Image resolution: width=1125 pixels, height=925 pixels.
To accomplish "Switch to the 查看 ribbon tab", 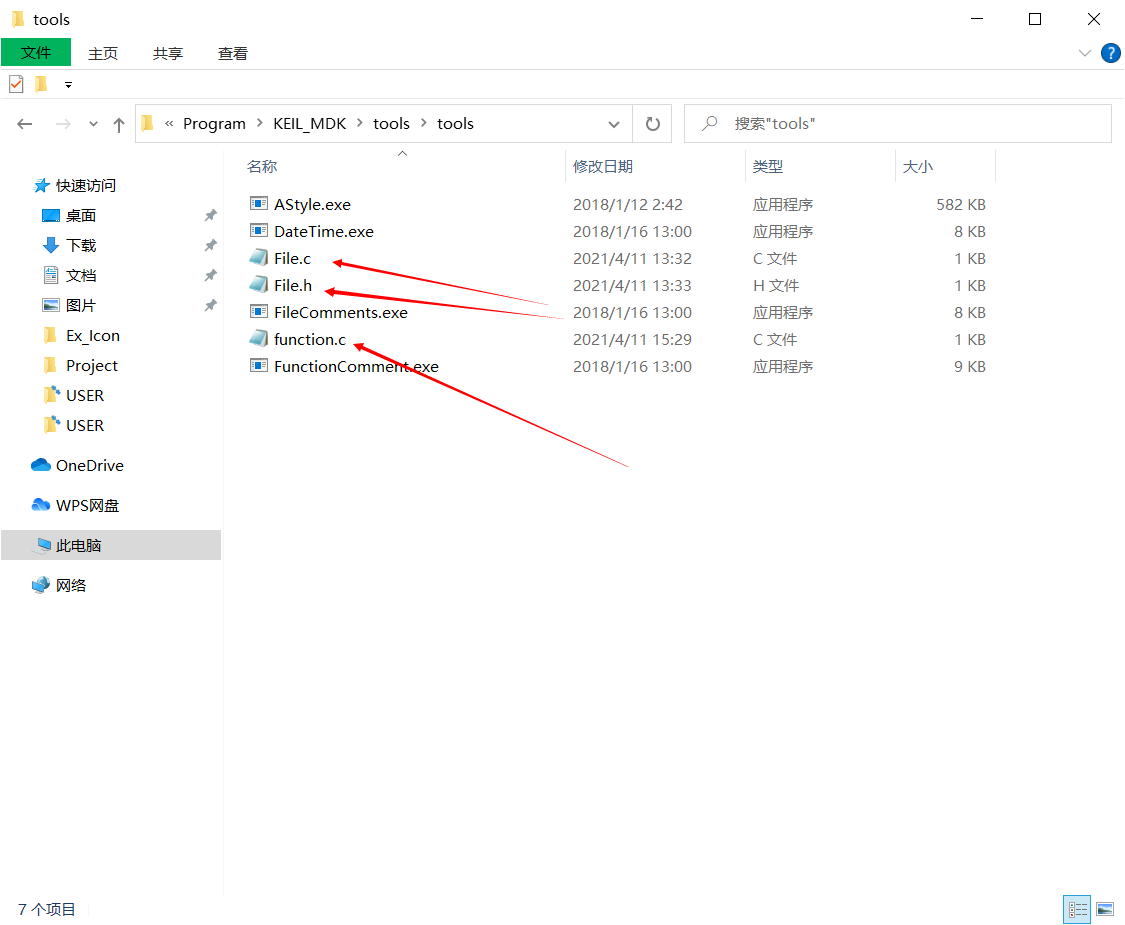I will click(232, 53).
